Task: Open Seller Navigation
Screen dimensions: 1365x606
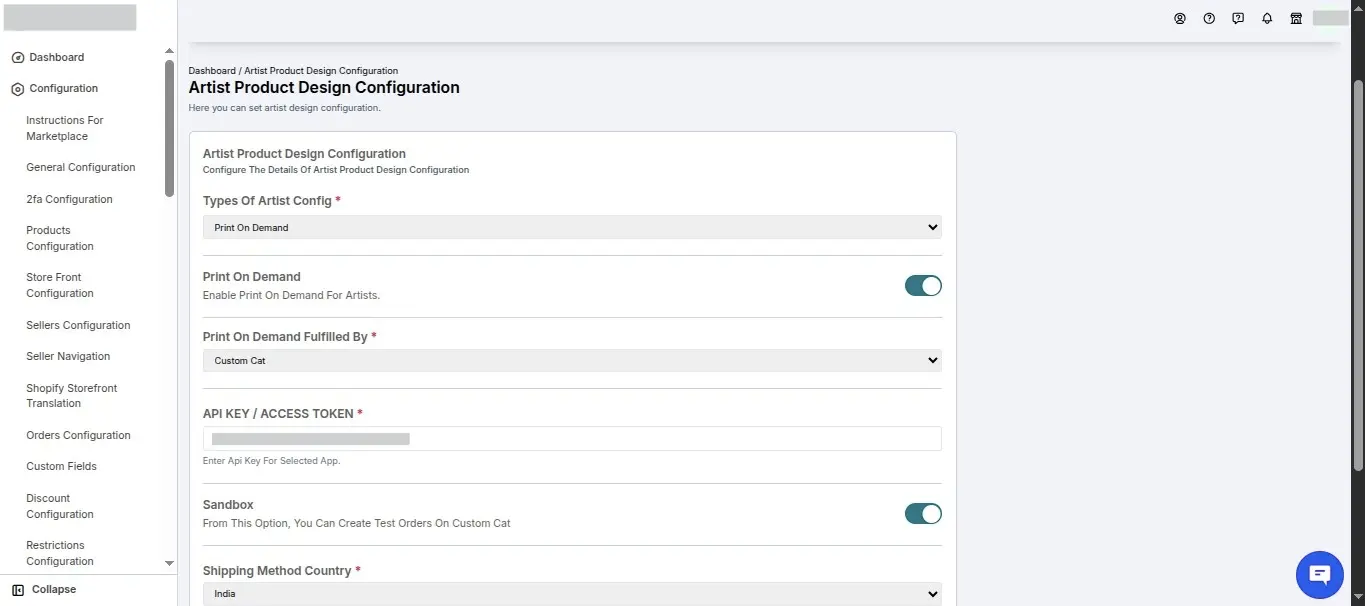Action: click(68, 356)
